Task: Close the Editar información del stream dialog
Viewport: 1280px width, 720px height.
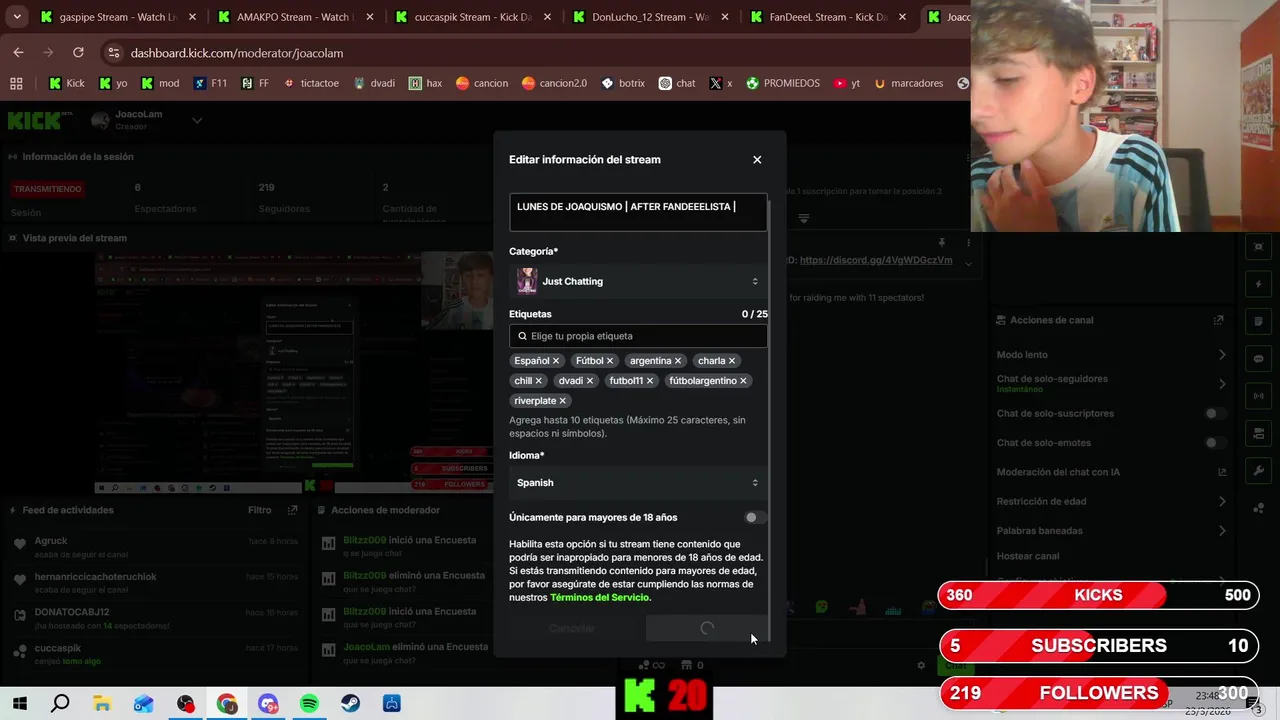Action: point(757,160)
